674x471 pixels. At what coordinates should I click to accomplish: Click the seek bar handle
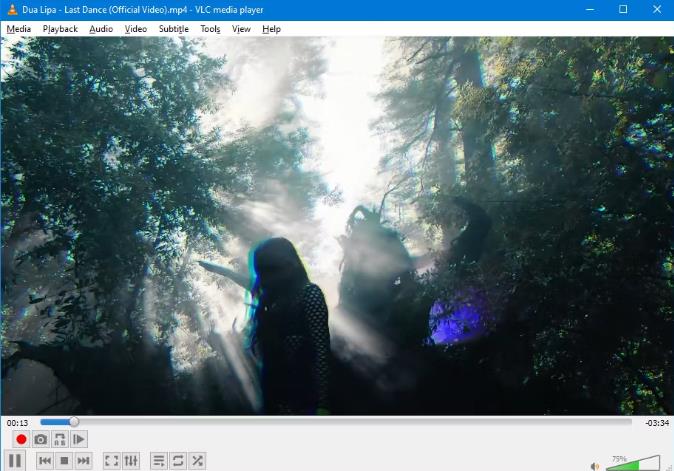pos(74,422)
